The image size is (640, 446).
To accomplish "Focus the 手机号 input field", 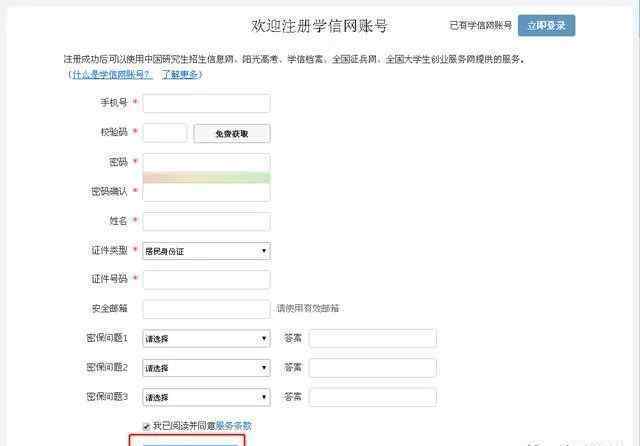I will pos(206,103).
